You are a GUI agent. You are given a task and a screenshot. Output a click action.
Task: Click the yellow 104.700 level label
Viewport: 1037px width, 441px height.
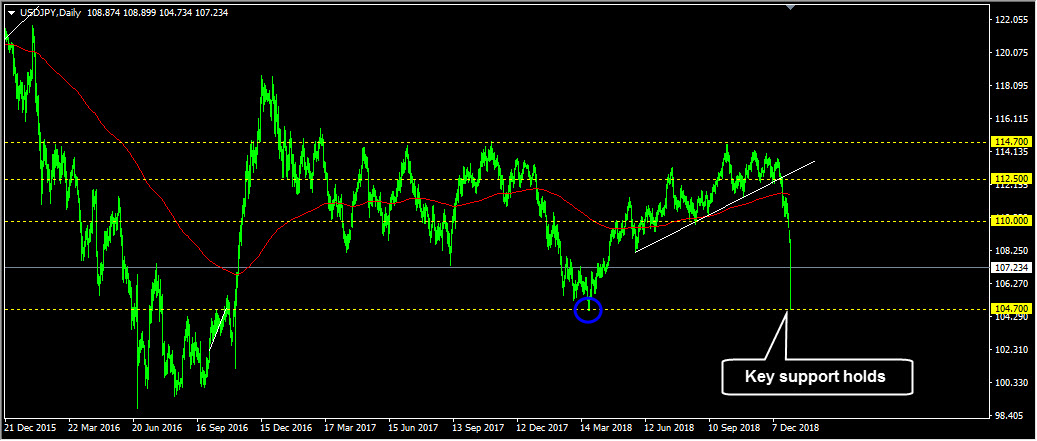1011,309
